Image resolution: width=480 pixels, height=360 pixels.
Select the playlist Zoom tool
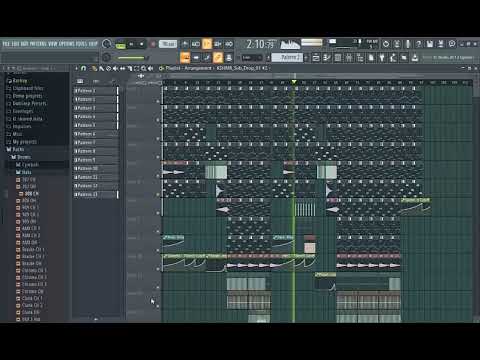coord(143,68)
